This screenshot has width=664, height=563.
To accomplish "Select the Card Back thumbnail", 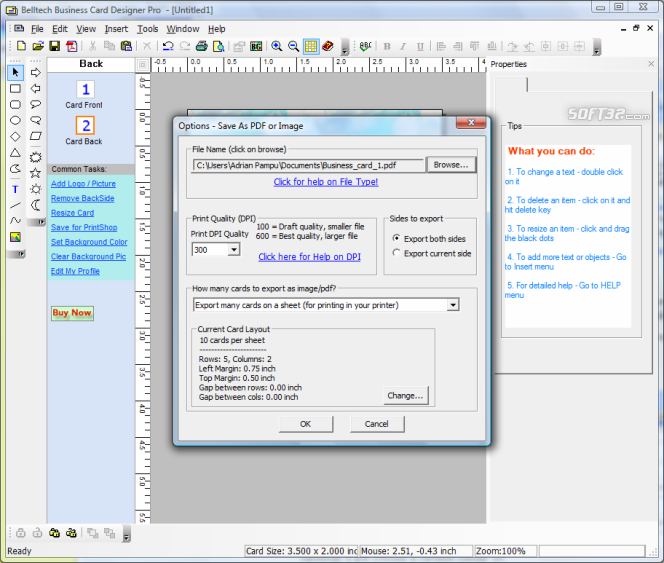I will (85, 126).
